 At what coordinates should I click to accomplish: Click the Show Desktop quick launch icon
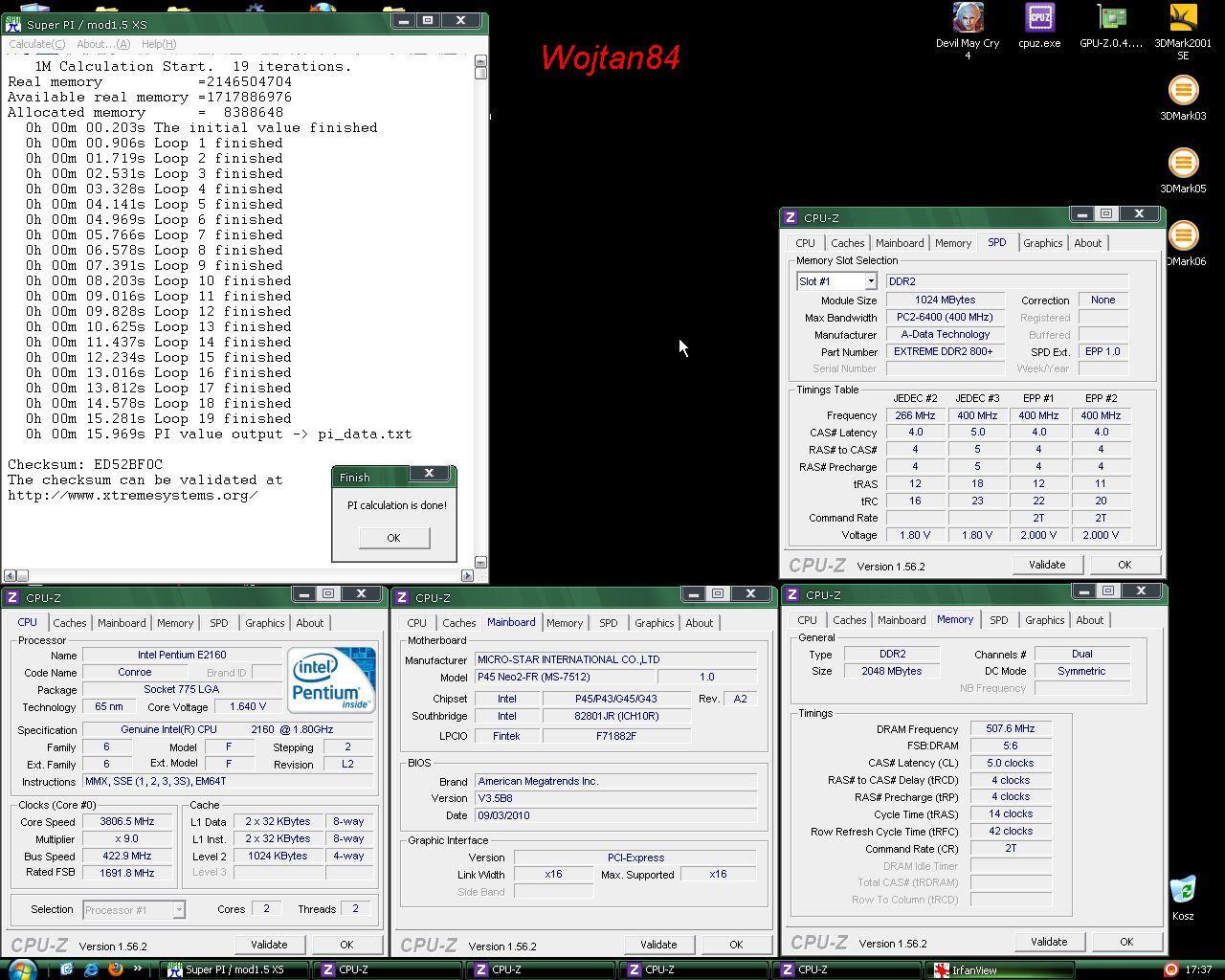pos(67,969)
